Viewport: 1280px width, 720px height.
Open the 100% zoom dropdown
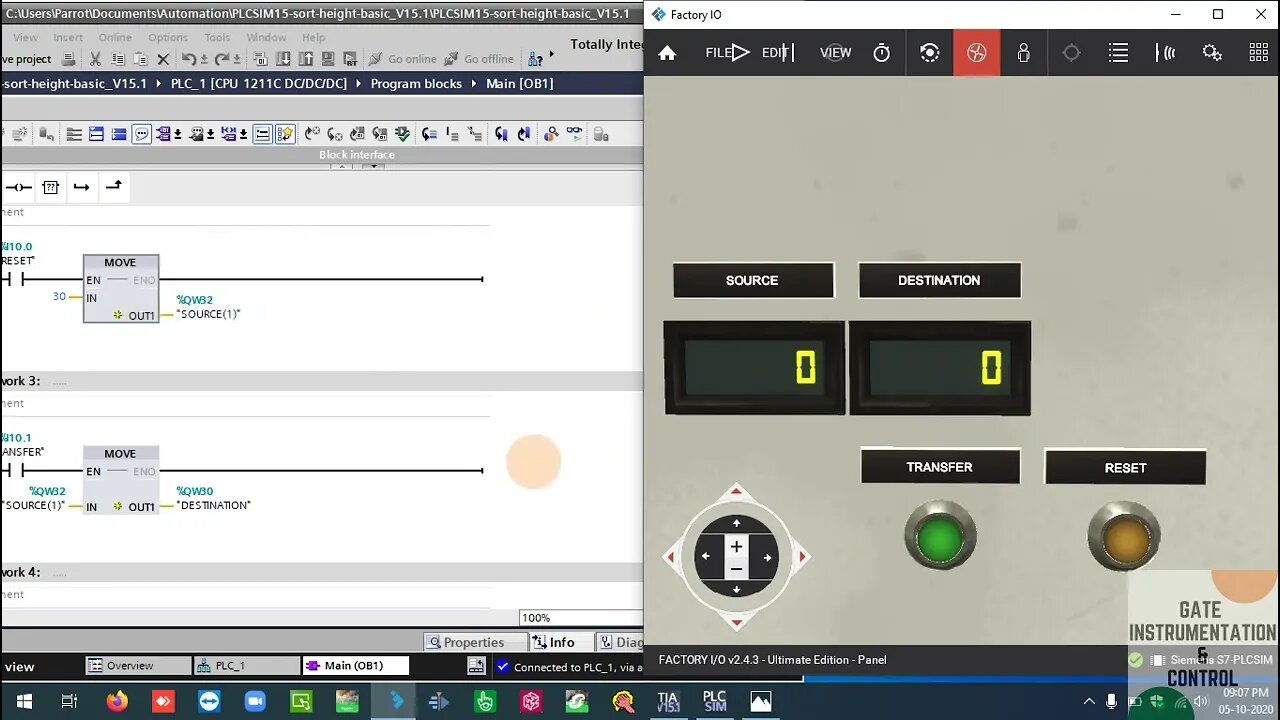(580, 617)
